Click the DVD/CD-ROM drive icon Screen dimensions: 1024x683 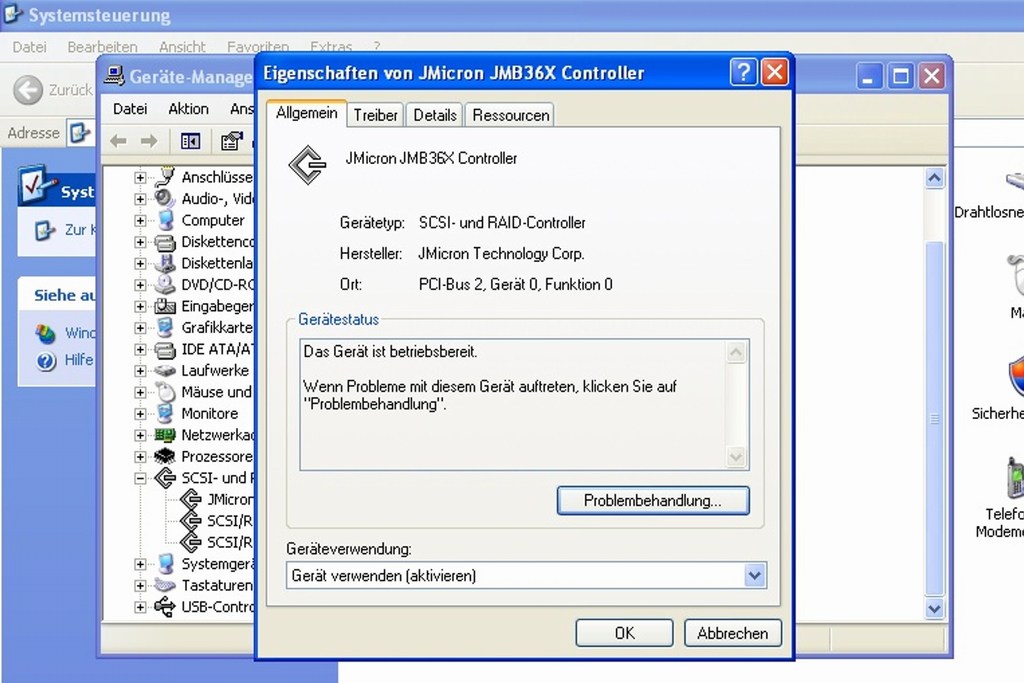tap(165, 285)
